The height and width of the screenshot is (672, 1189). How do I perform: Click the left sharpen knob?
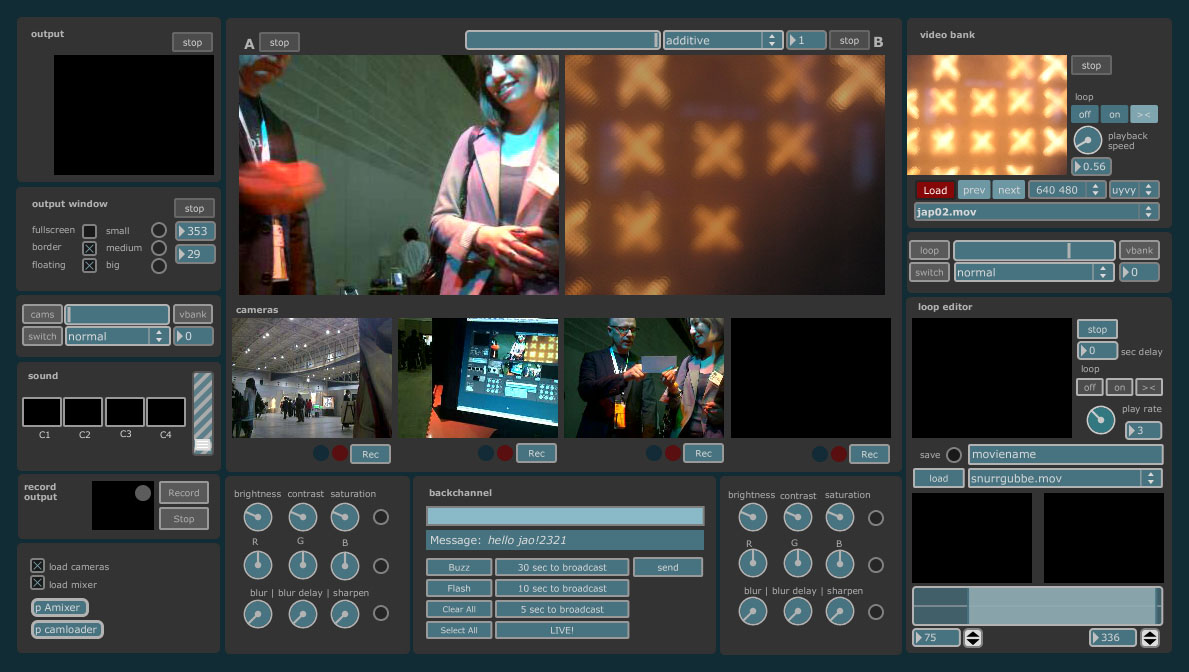345,613
